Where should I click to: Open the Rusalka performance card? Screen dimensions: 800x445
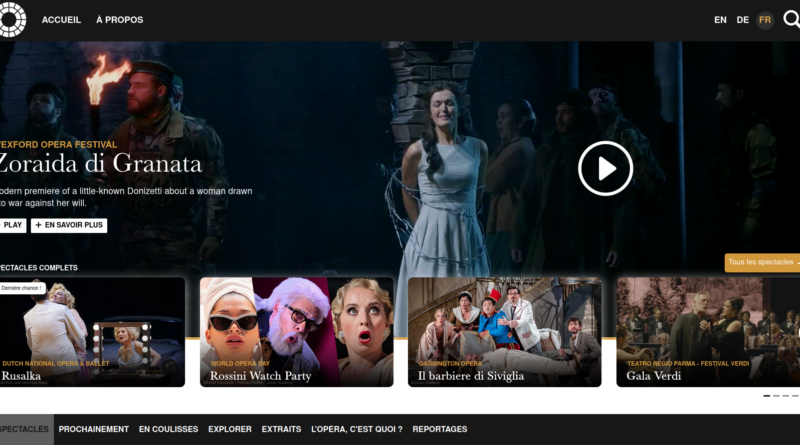coord(92,332)
